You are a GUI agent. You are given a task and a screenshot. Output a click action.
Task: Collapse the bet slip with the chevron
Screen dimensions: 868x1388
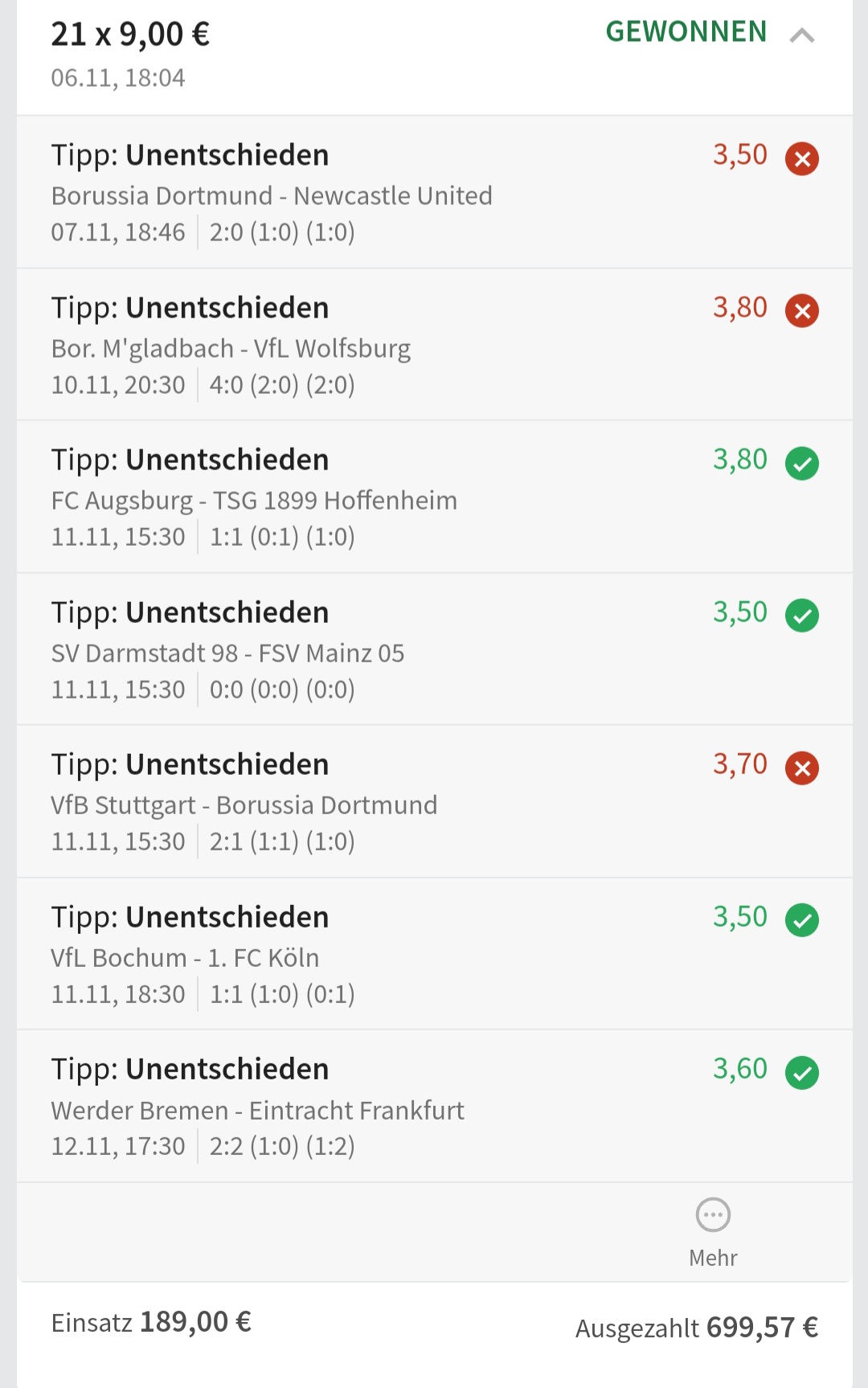(801, 35)
